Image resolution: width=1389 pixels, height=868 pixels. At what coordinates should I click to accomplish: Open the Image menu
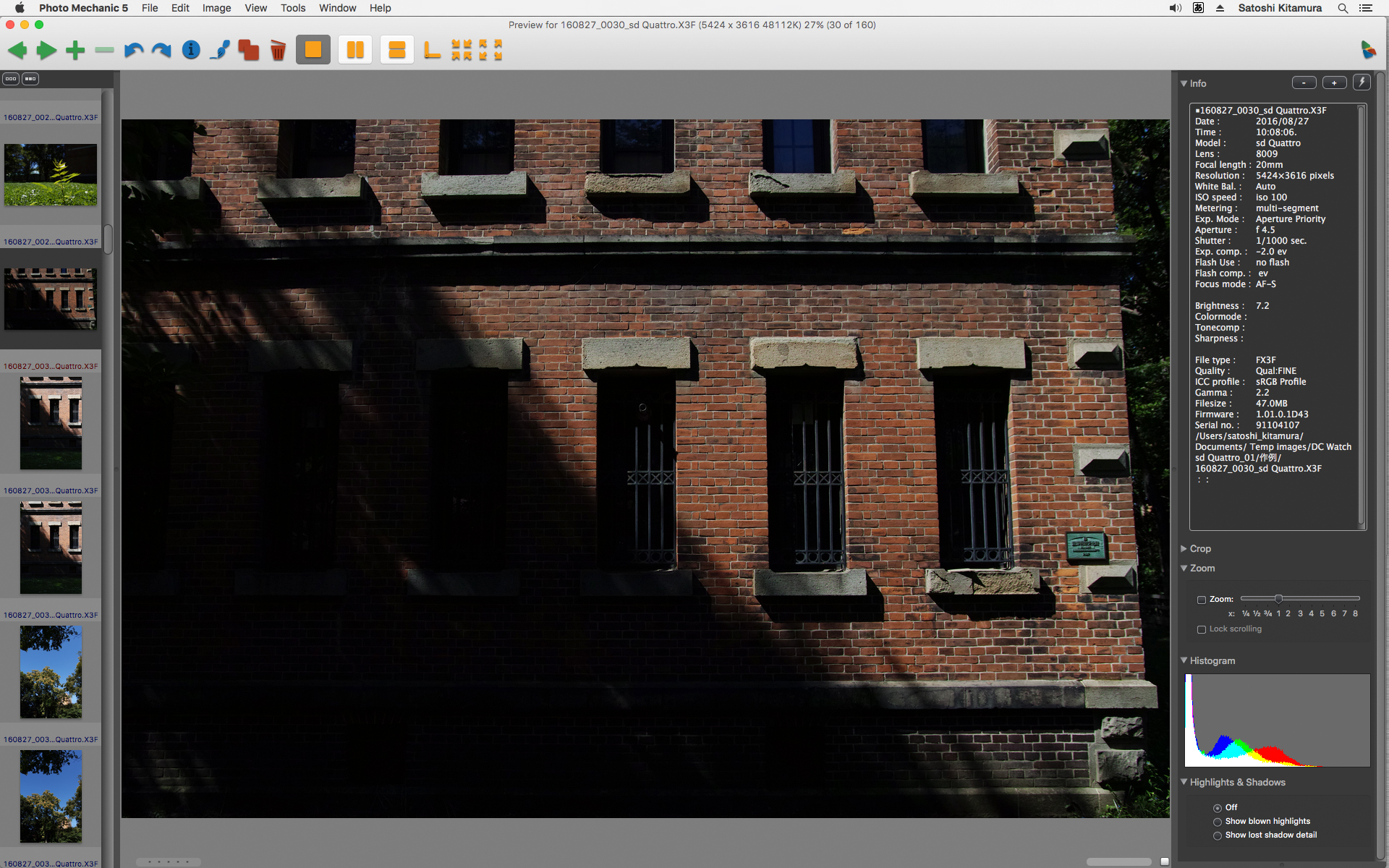point(216,8)
